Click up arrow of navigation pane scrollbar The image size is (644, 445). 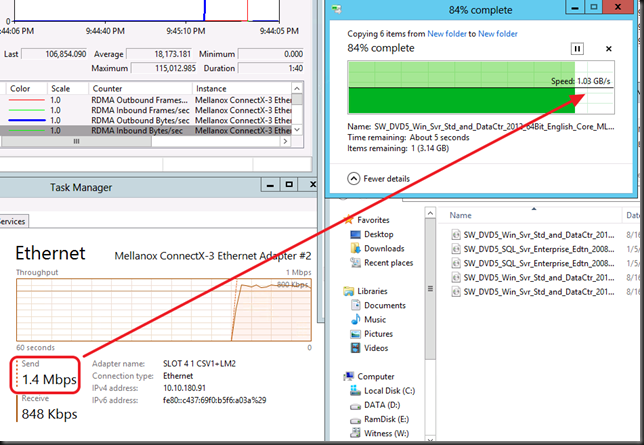click(x=430, y=213)
